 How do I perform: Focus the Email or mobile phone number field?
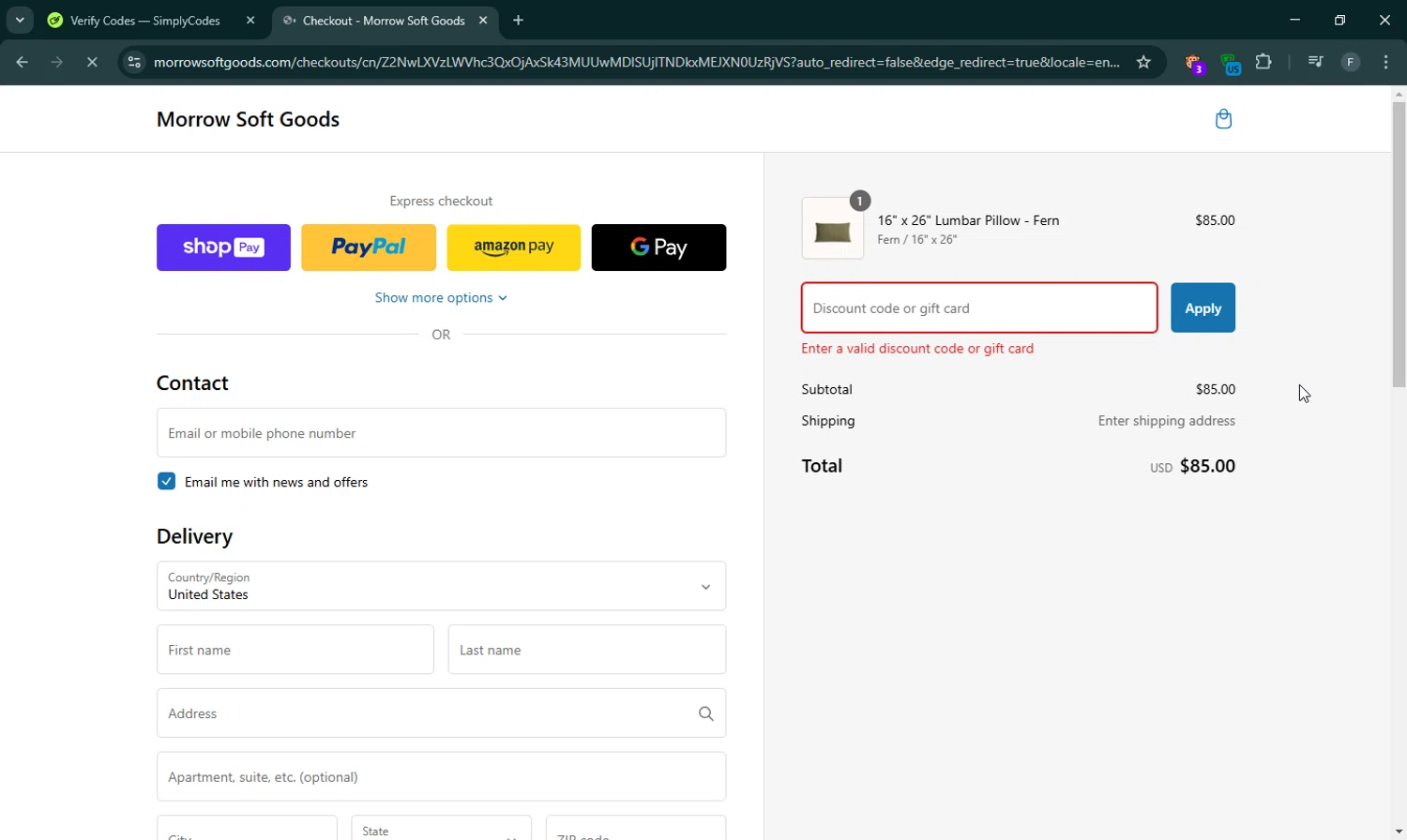tap(441, 432)
